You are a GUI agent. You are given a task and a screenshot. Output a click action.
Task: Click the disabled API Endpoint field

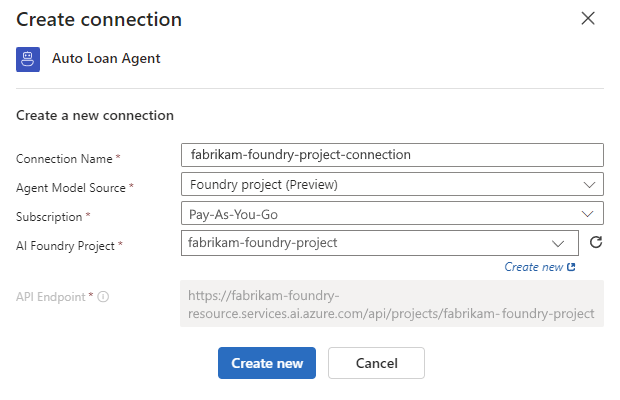(x=392, y=304)
